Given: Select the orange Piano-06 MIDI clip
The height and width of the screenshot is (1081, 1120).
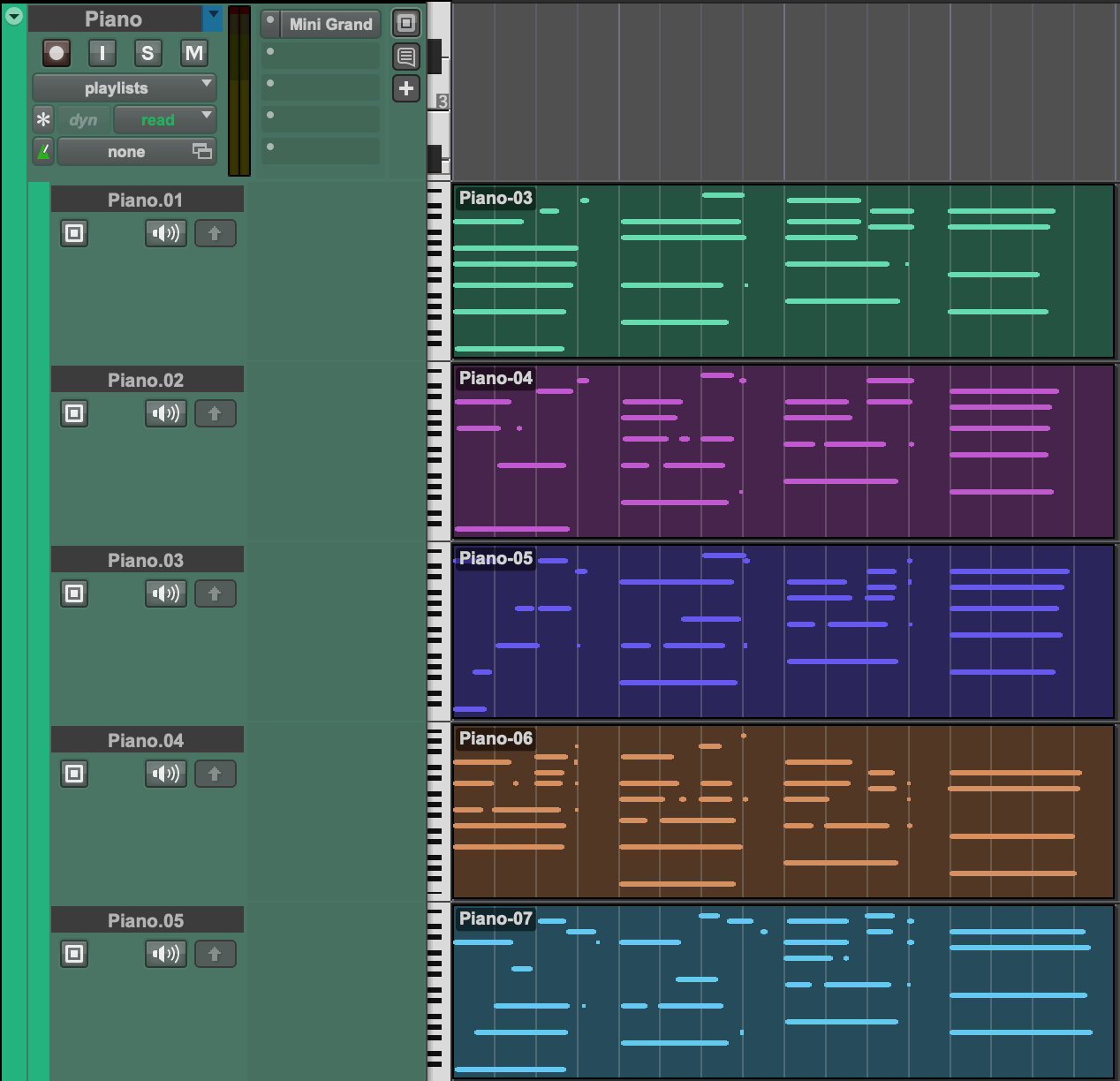Looking at the screenshot, I should click(783, 812).
